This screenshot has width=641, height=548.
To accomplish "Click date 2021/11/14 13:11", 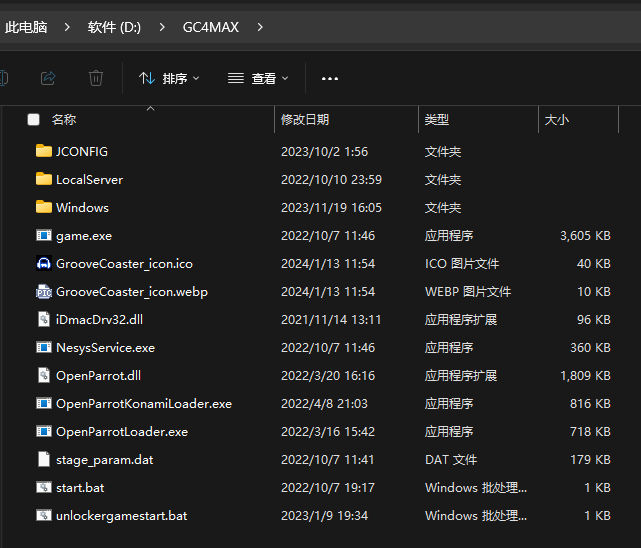I will (x=331, y=320).
